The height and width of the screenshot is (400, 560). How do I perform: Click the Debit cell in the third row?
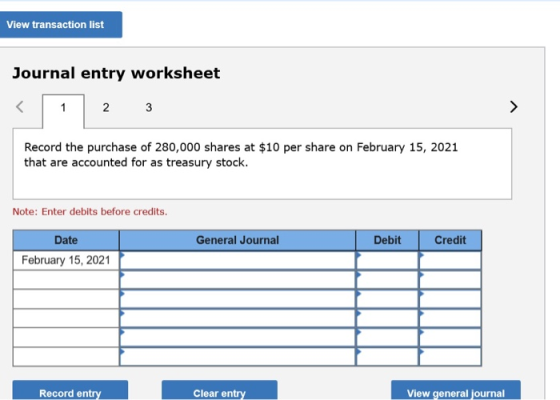click(387, 299)
